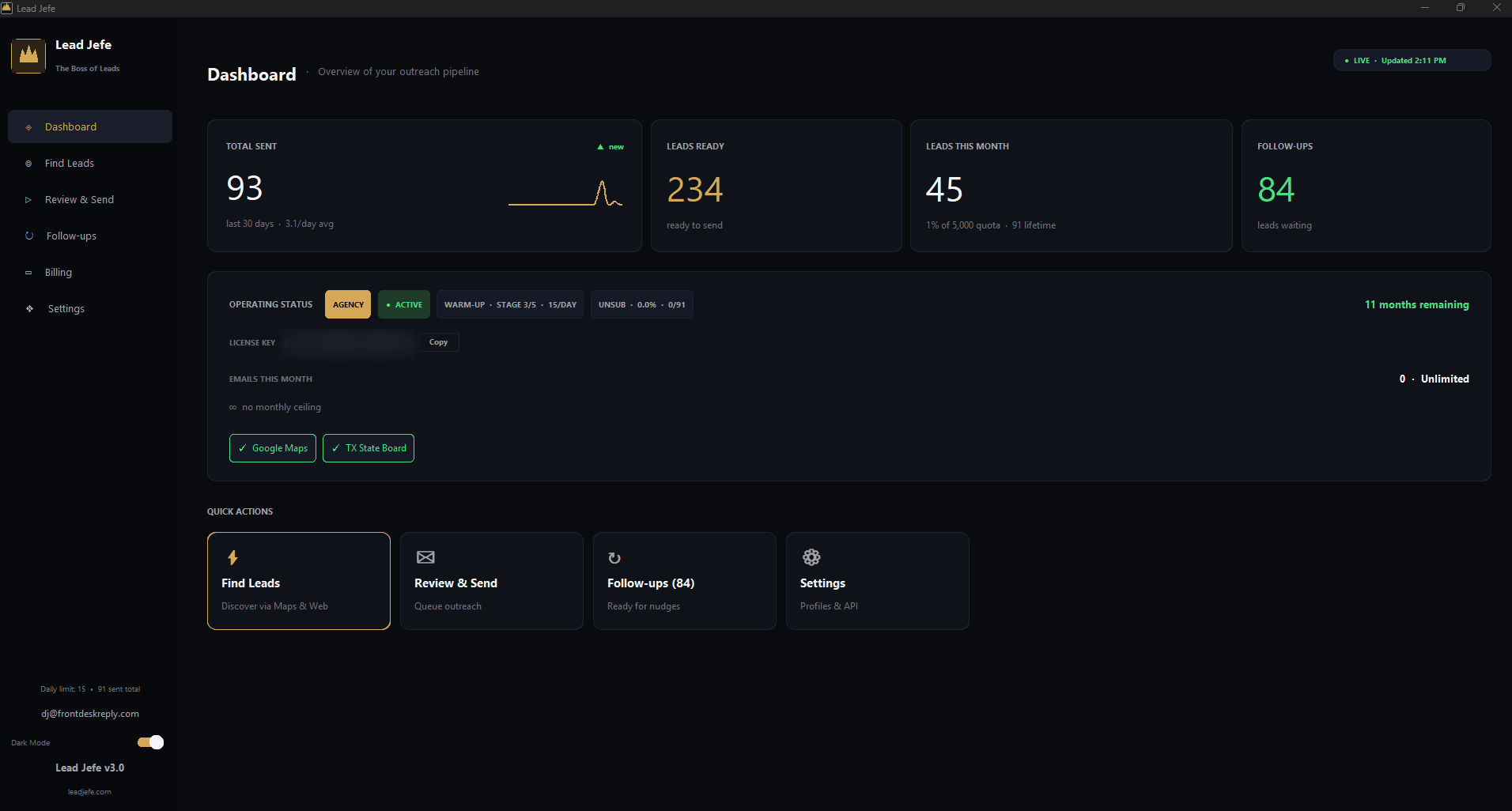
Task: Click the gear icon on the Settings quick action
Action: click(811, 557)
